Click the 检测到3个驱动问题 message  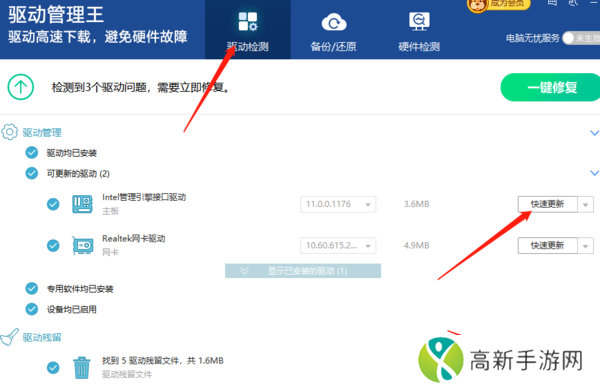(140, 88)
